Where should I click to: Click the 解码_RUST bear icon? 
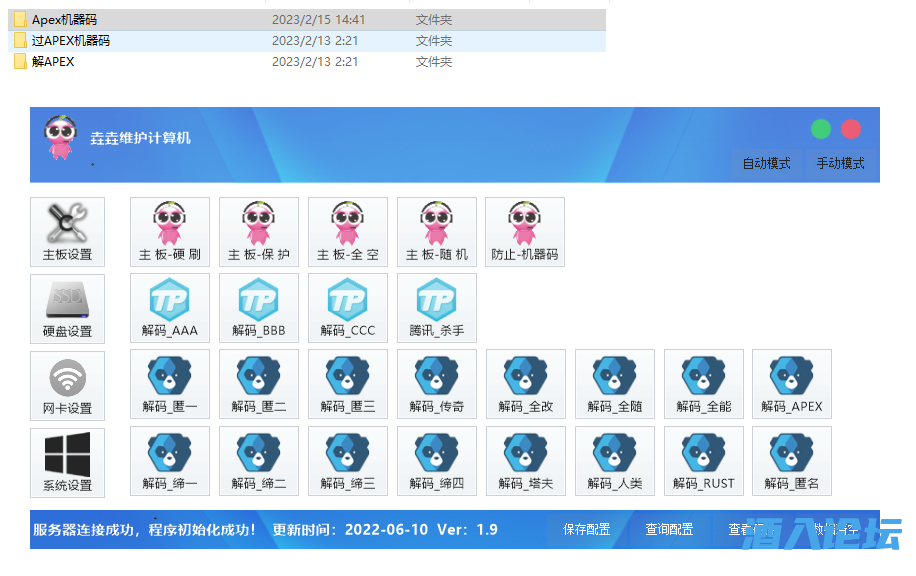pyautogui.click(x=703, y=461)
